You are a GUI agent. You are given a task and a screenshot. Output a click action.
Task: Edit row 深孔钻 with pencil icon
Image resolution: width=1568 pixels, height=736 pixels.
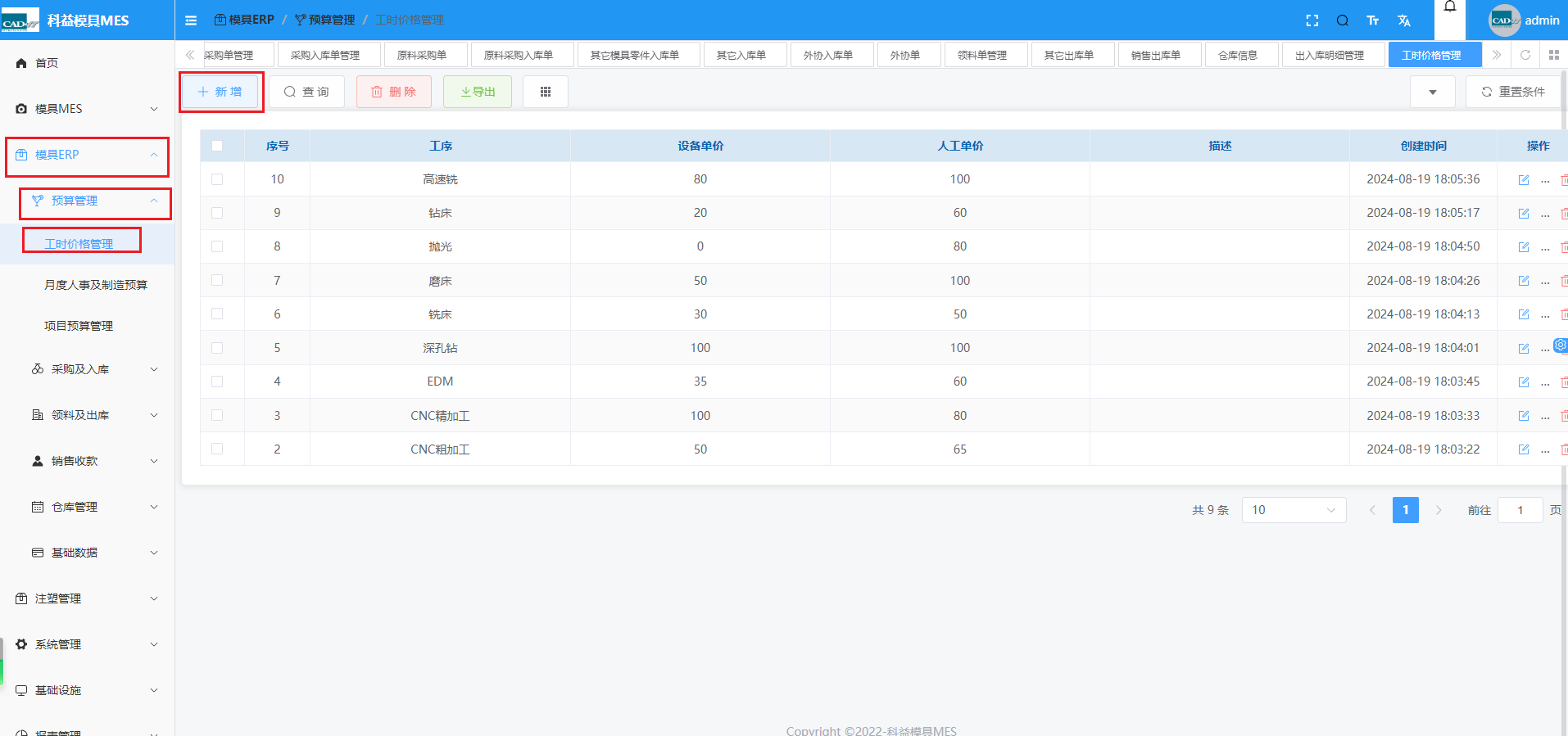[1524, 348]
